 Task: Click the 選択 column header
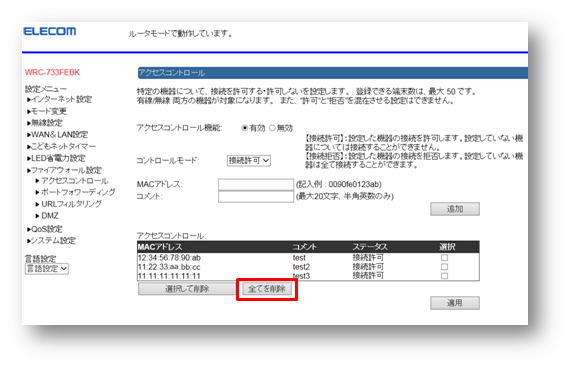pos(447,247)
